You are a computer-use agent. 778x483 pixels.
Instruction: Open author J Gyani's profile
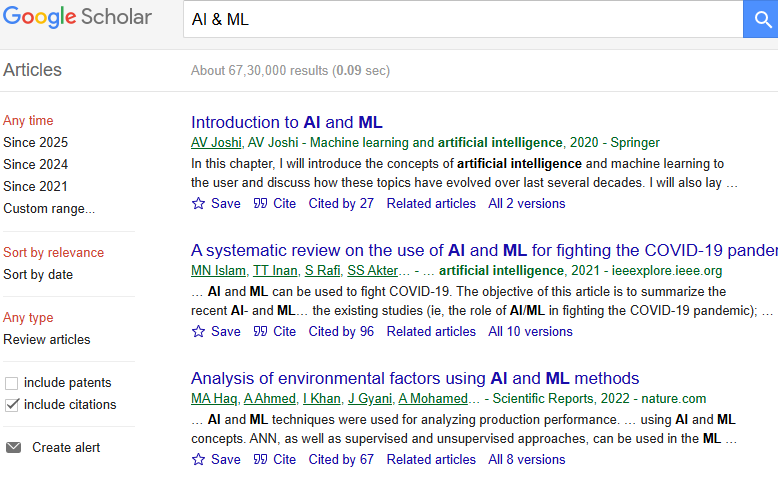coord(370,399)
